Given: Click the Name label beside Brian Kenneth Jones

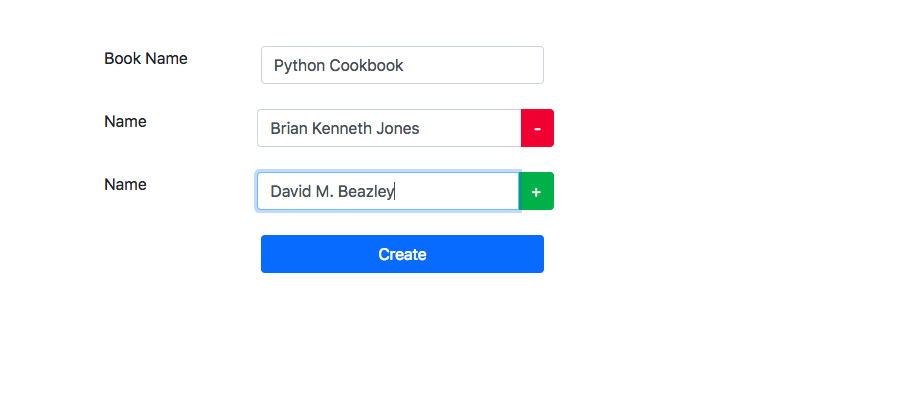Looking at the screenshot, I should click(x=125, y=122).
